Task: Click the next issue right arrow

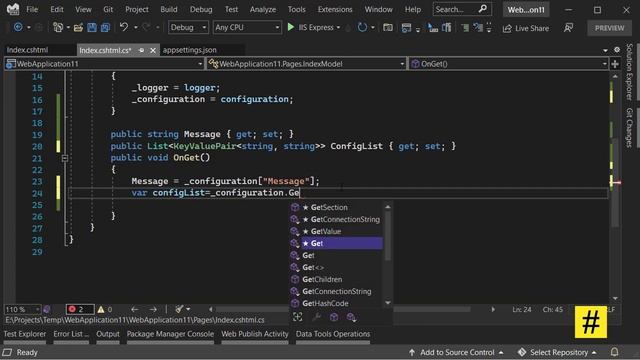Action: tap(153, 309)
